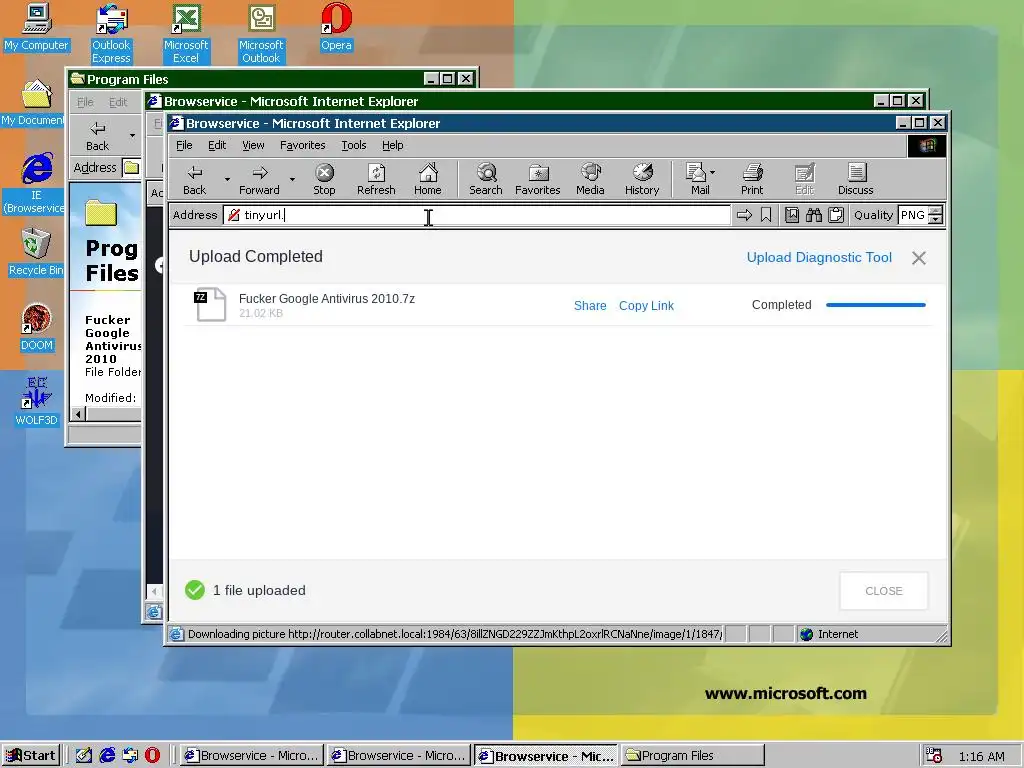
Task: Click the horizontal scrollbar left arrow in Program Files
Action: pyautogui.click(x=78, y=414)
